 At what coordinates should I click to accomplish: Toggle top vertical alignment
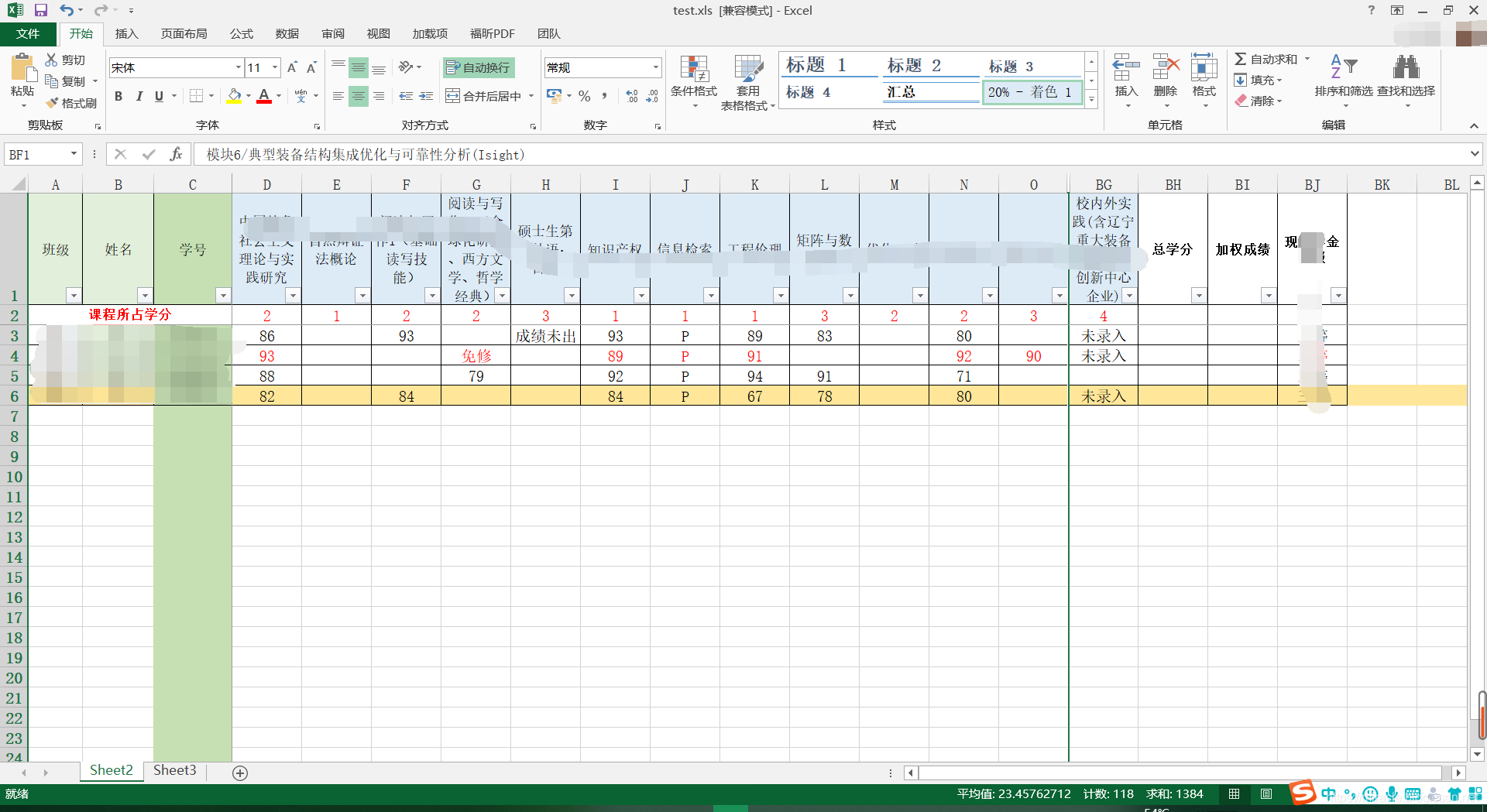coord(338,68)
